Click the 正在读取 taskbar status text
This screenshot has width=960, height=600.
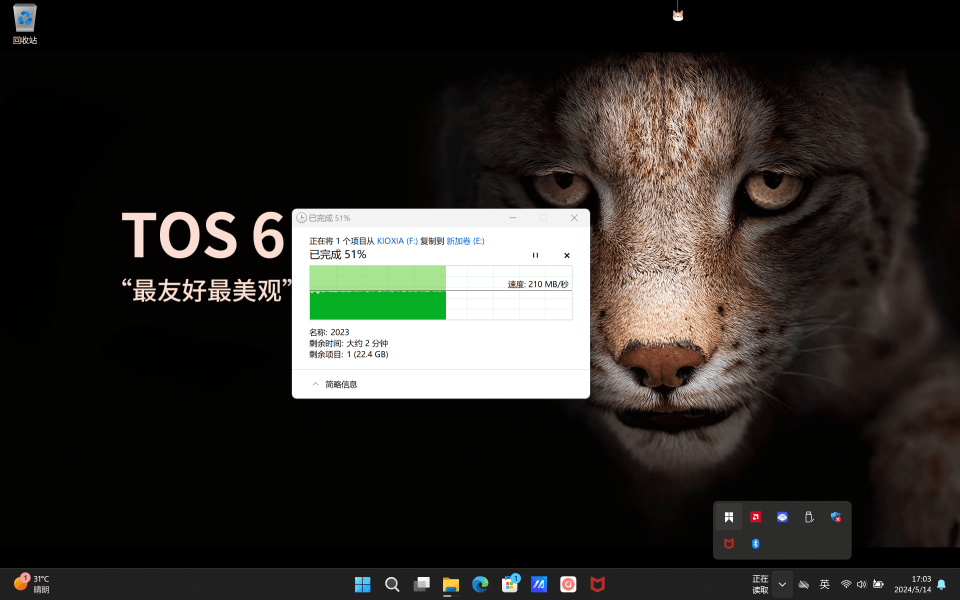coord(760,584)
